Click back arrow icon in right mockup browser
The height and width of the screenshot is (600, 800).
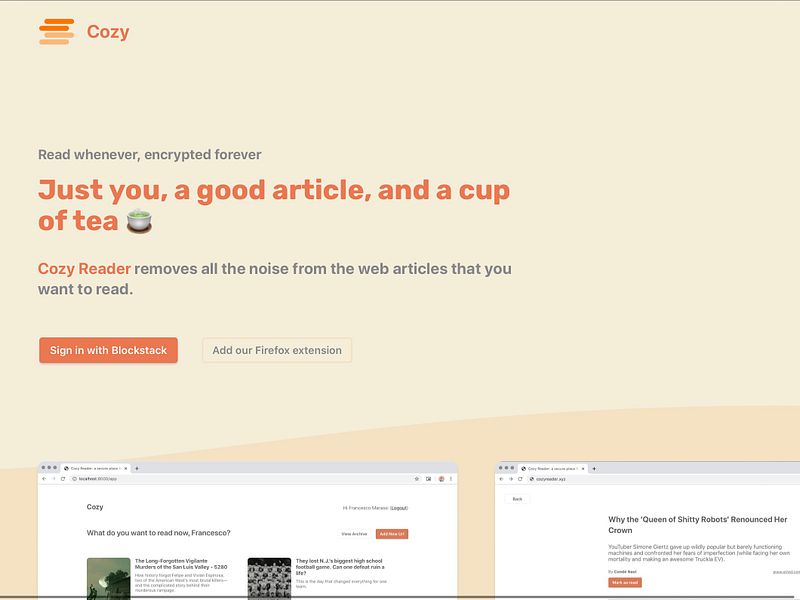click(502, 479)
